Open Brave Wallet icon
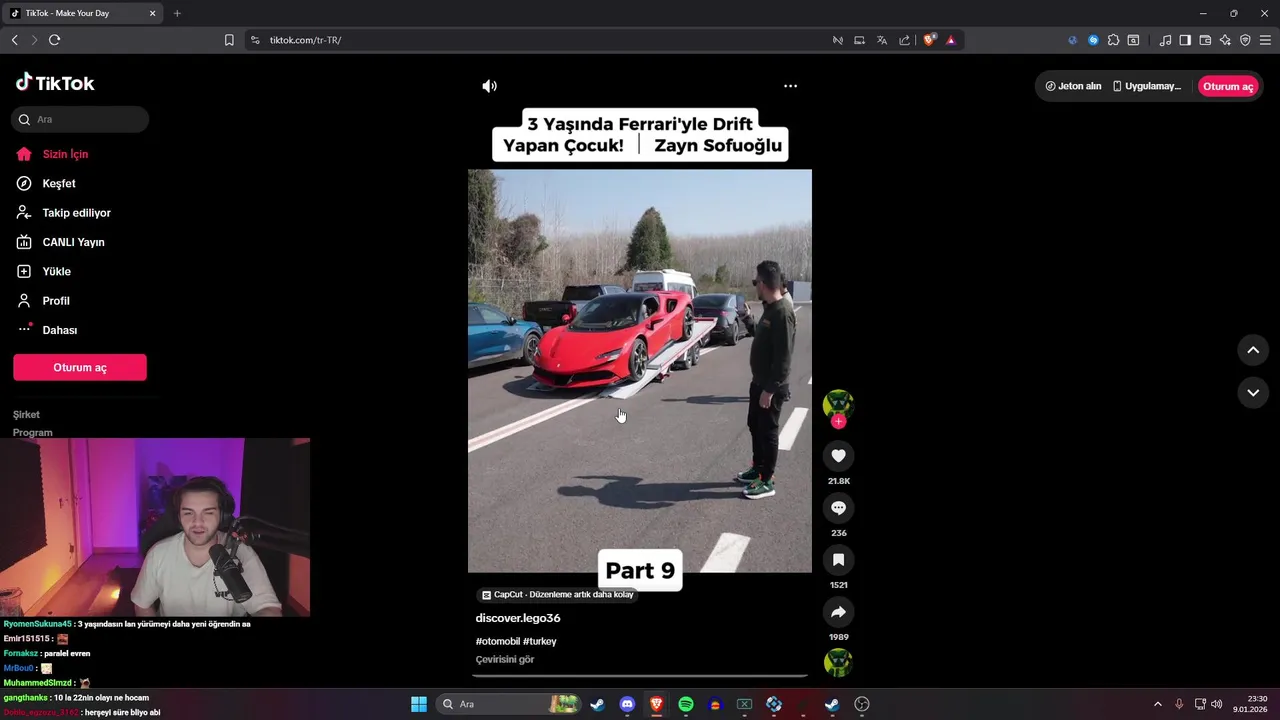The image size is (1280, 720). [x=1205, y=40]
